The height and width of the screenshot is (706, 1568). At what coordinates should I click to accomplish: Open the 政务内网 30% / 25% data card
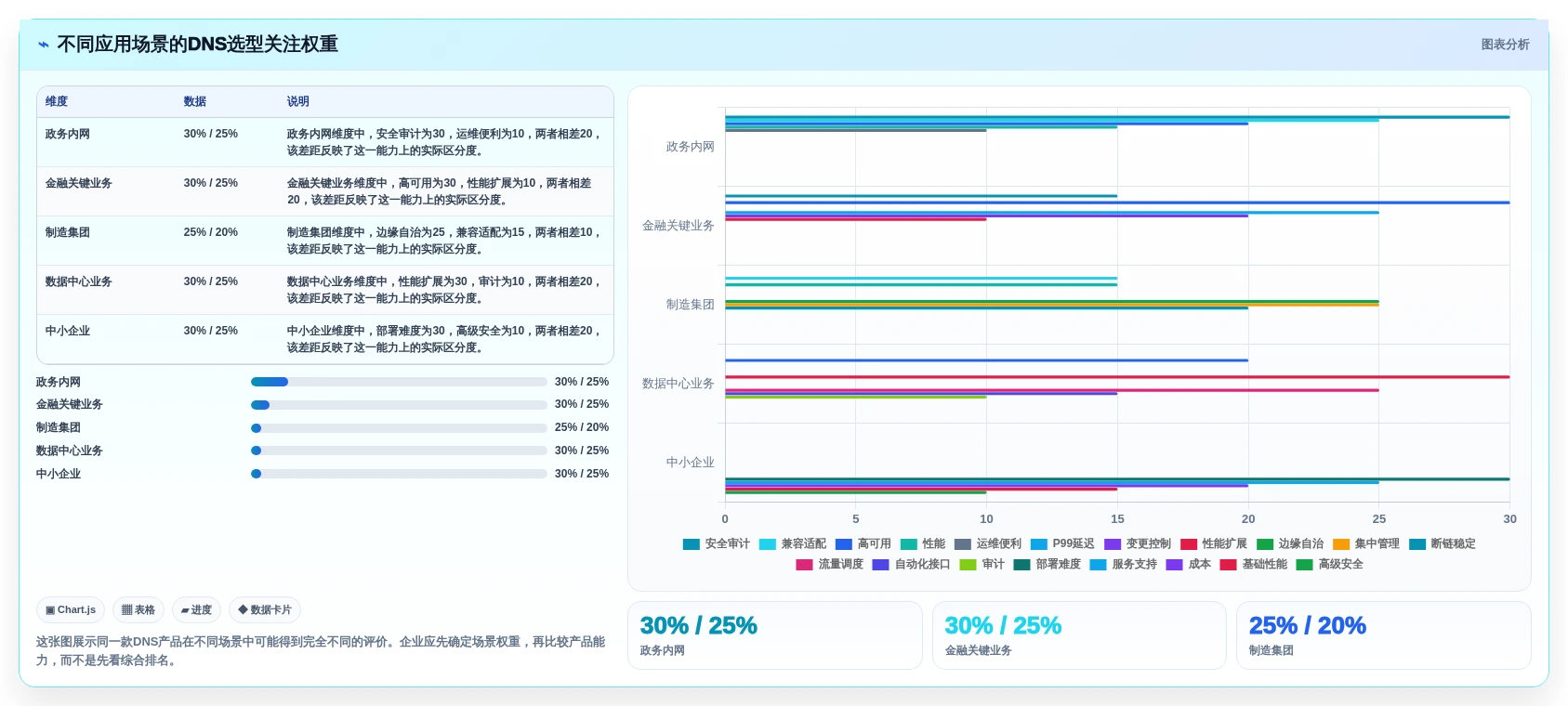click(774, 635)
